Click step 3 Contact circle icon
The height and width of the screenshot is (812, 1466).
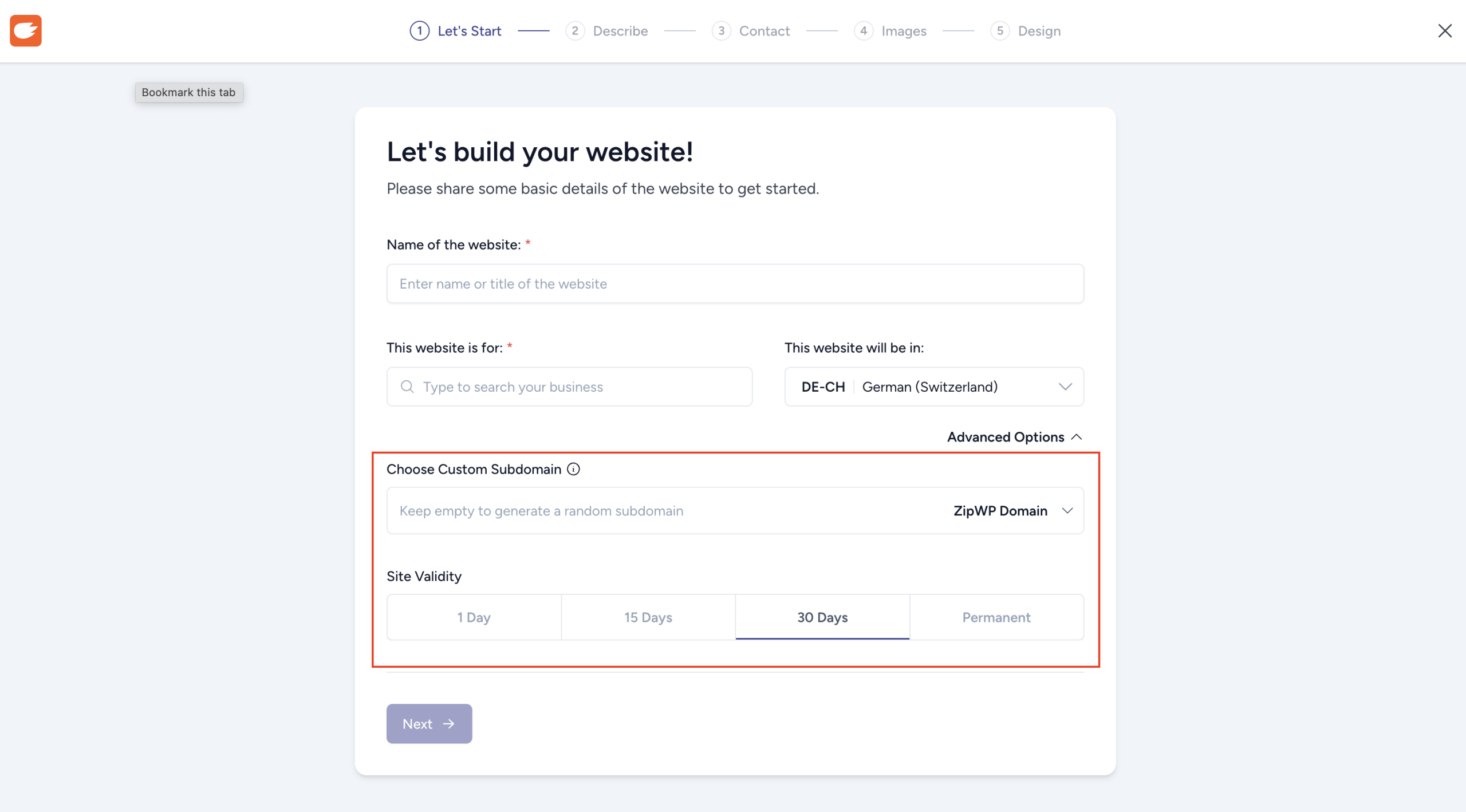tap(721, 31)
